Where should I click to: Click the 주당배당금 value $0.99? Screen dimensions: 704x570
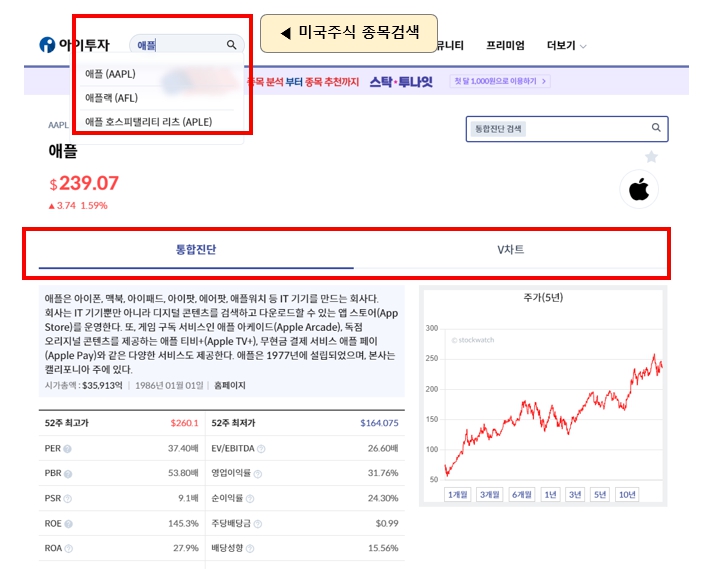tap(387, 523)
